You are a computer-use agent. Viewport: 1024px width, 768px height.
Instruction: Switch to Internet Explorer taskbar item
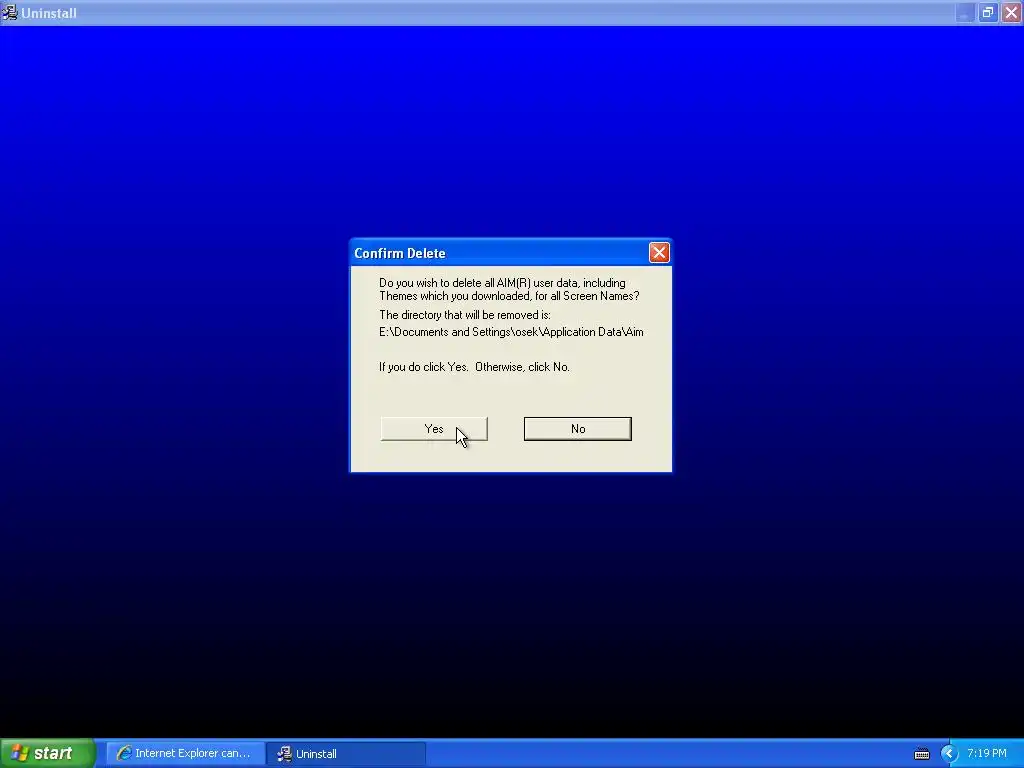pos(185,753)
